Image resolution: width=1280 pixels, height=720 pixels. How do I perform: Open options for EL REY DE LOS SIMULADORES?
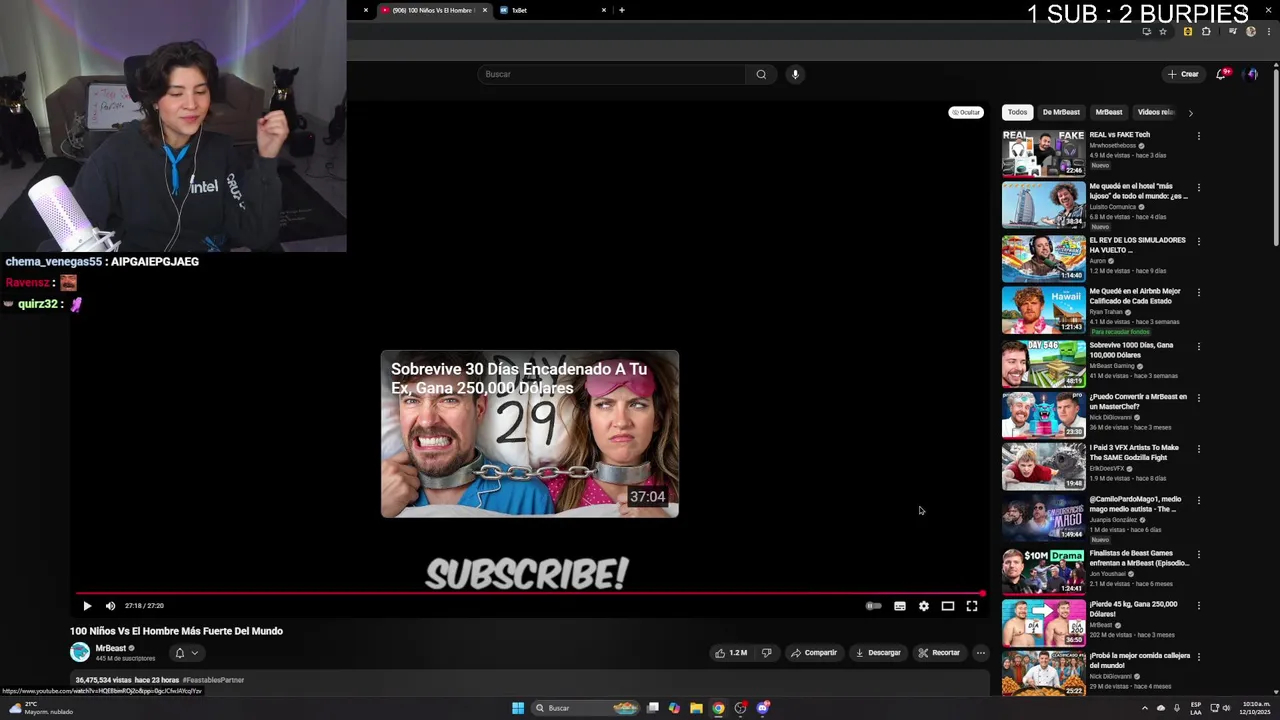(1199, 241)
